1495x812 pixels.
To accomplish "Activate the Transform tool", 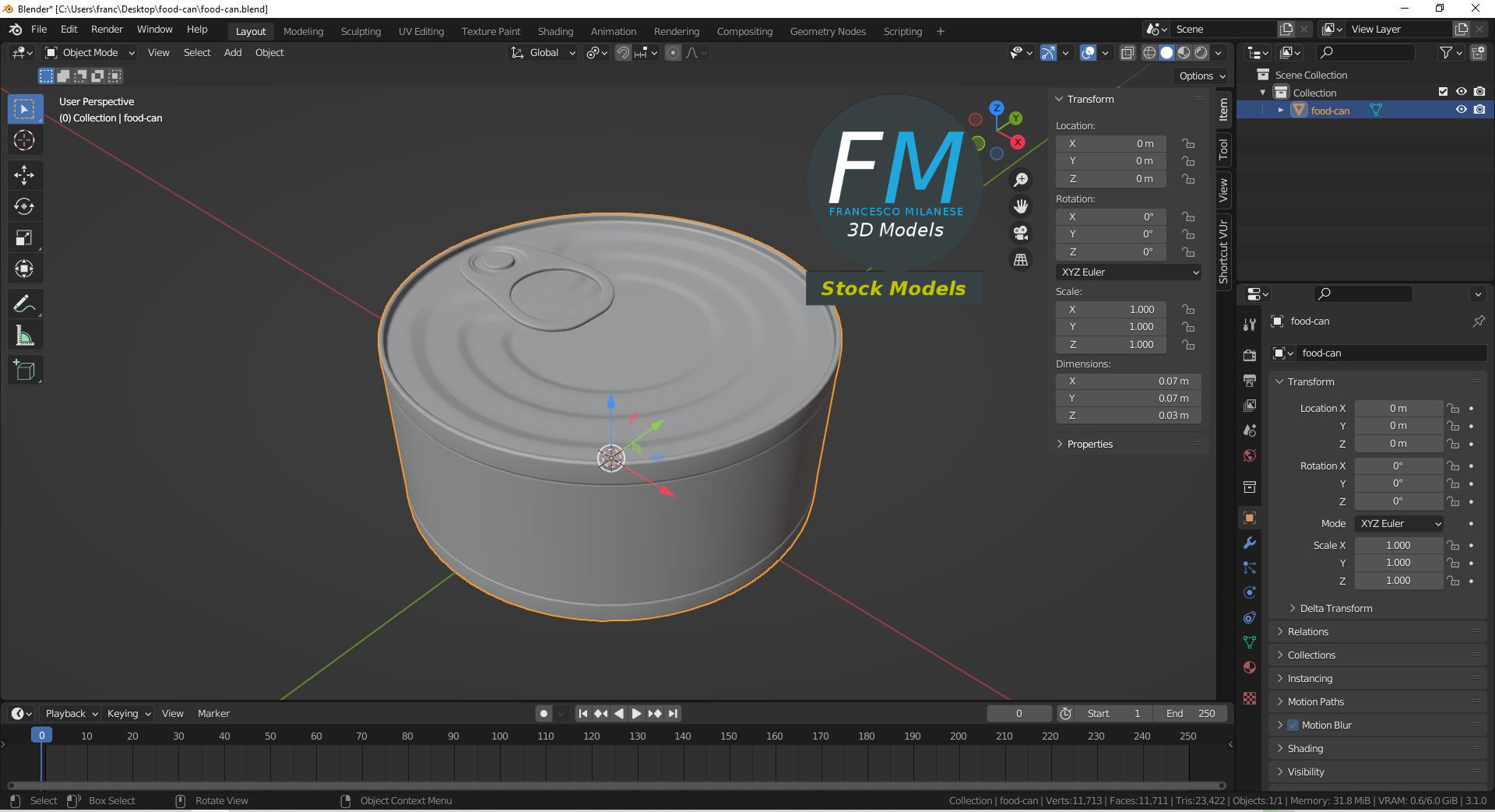I will [24, 269].
